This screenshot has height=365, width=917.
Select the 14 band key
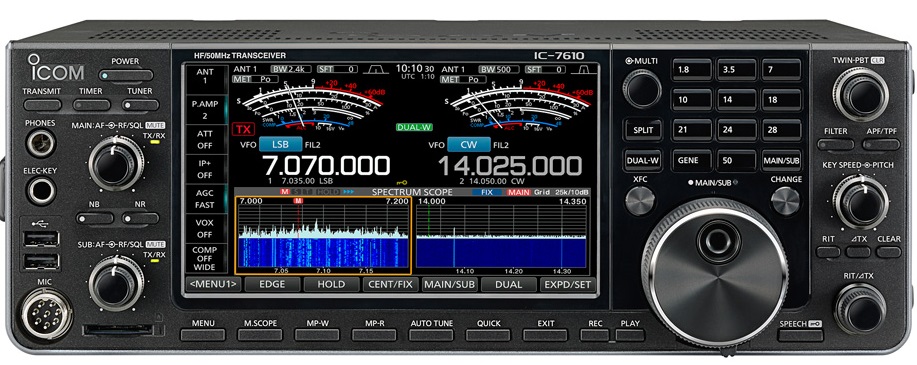(x=736, y=99)
